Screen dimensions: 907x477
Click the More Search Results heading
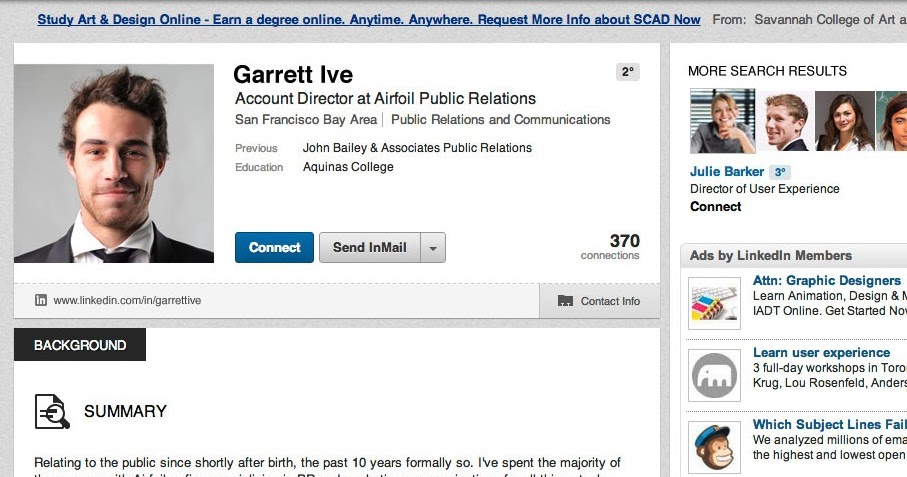click(x=767, y=71)
